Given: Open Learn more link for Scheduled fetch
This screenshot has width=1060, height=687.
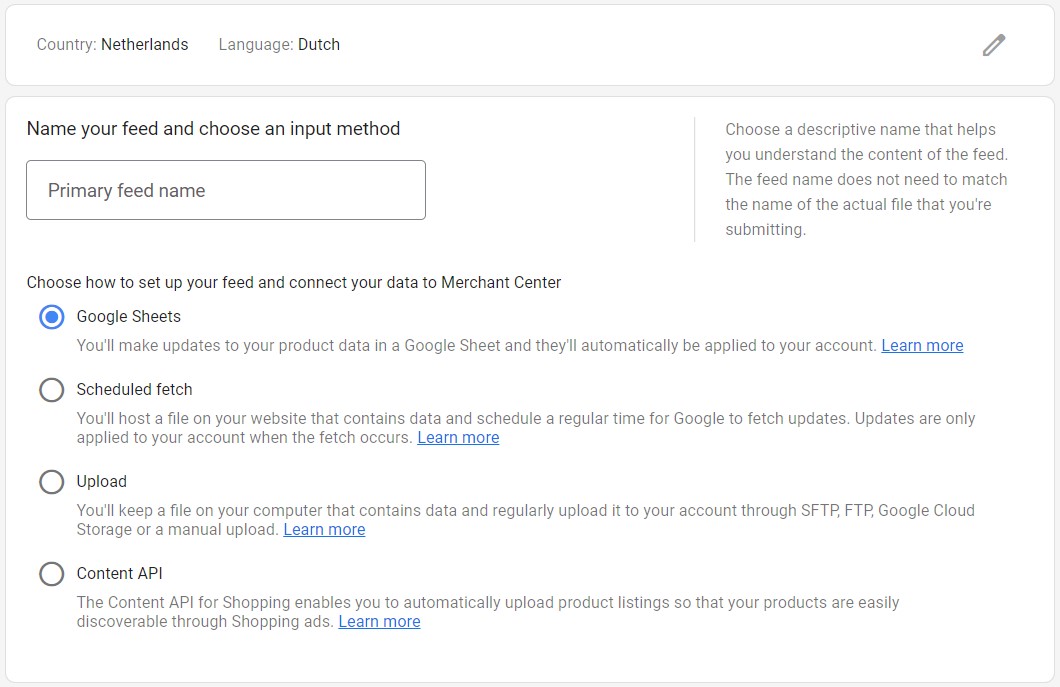Looking at the screenshot, I should (458, 437).
